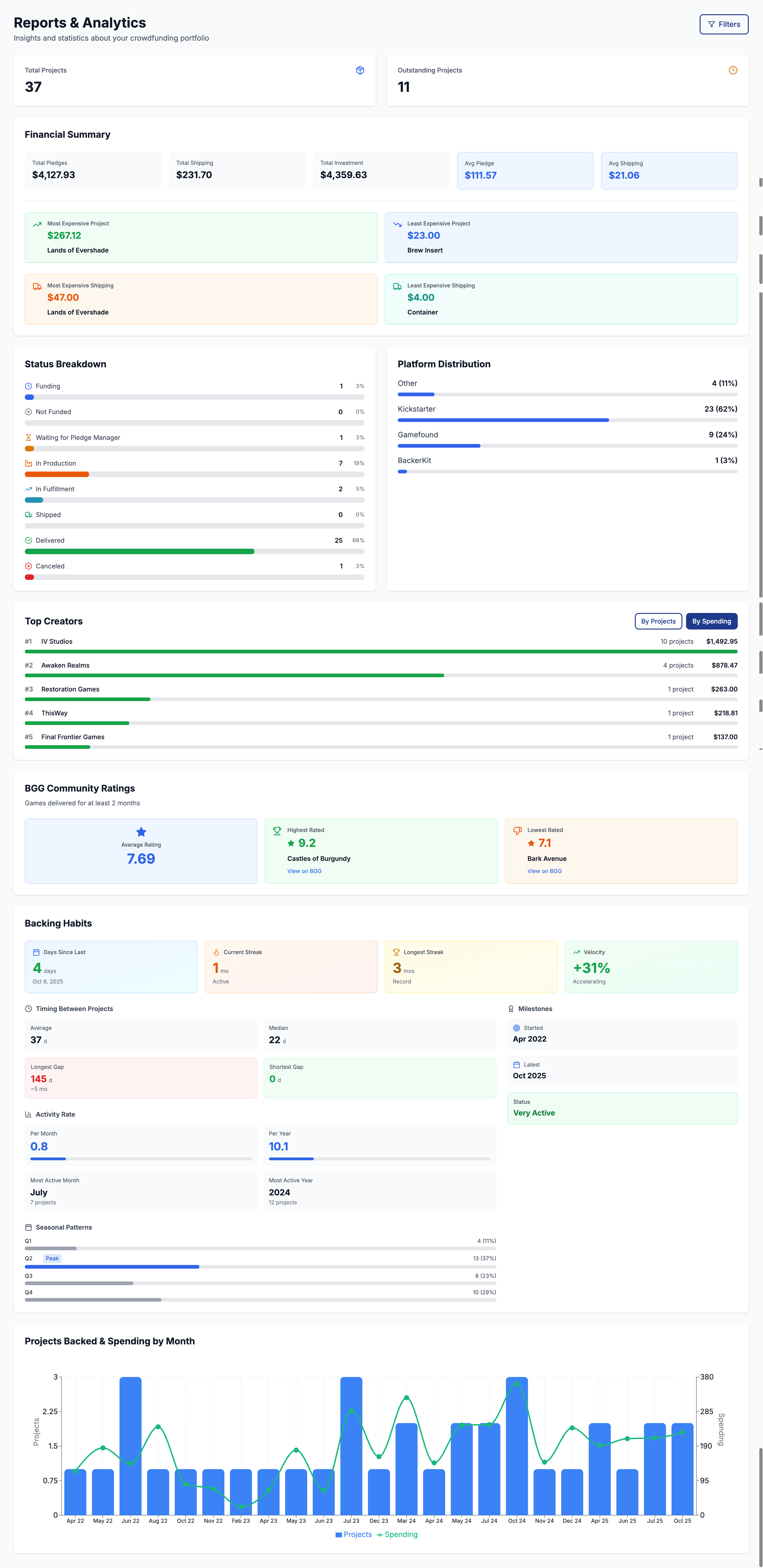The height and width of the screenshot is (1568, 763).
Task: Toggle the Projects legend under the monthly chart
Action: pyautogui.click(x=353, y=1534)
